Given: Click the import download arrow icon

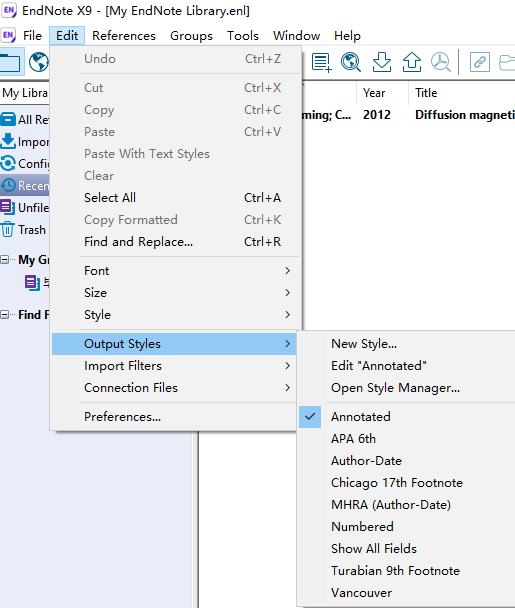Looking at the screenshot, I should [382, 62].
